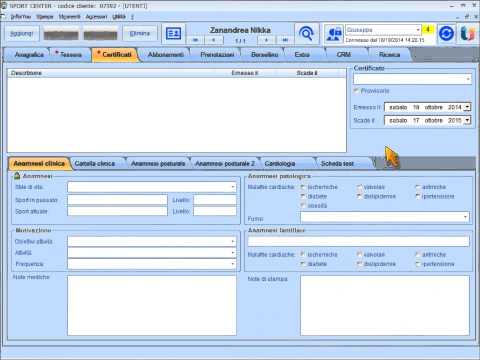Click the users lock icon

click(334, 34)
